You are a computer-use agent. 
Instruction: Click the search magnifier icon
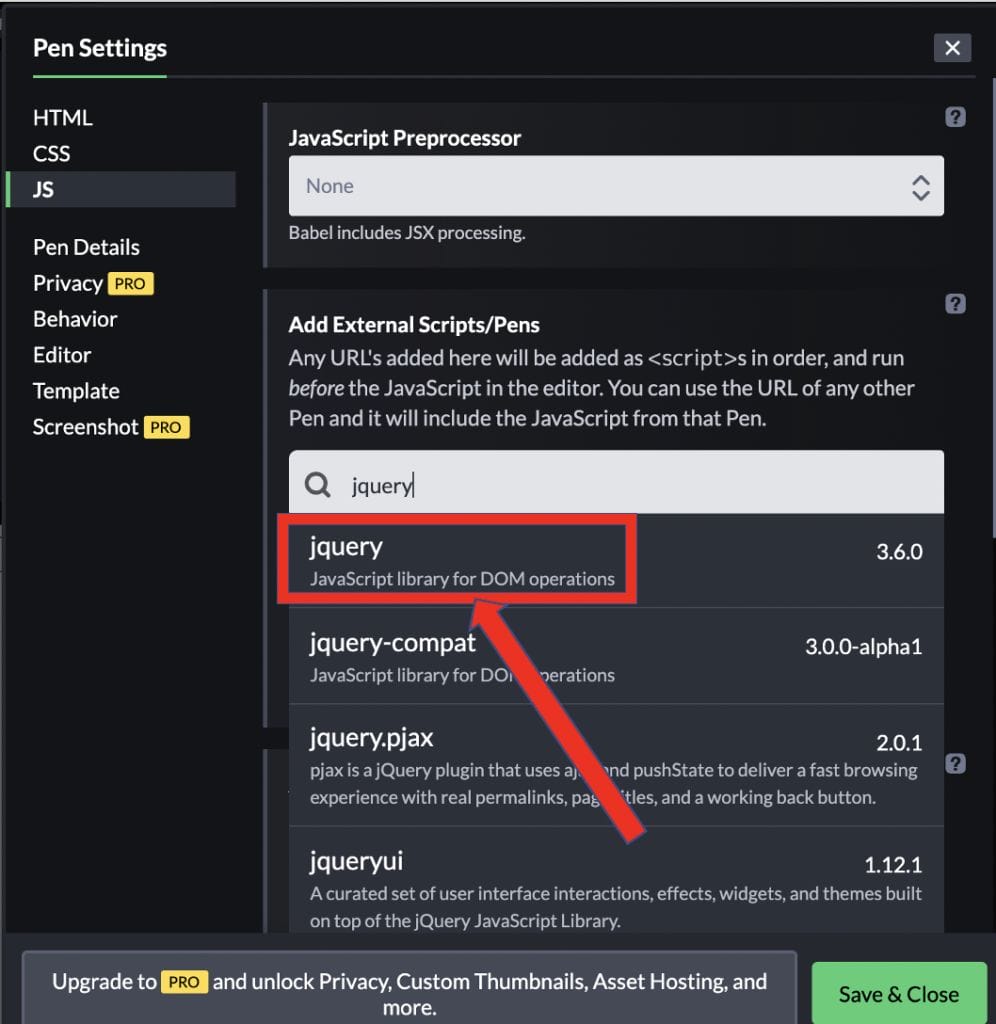pos(318,485)
